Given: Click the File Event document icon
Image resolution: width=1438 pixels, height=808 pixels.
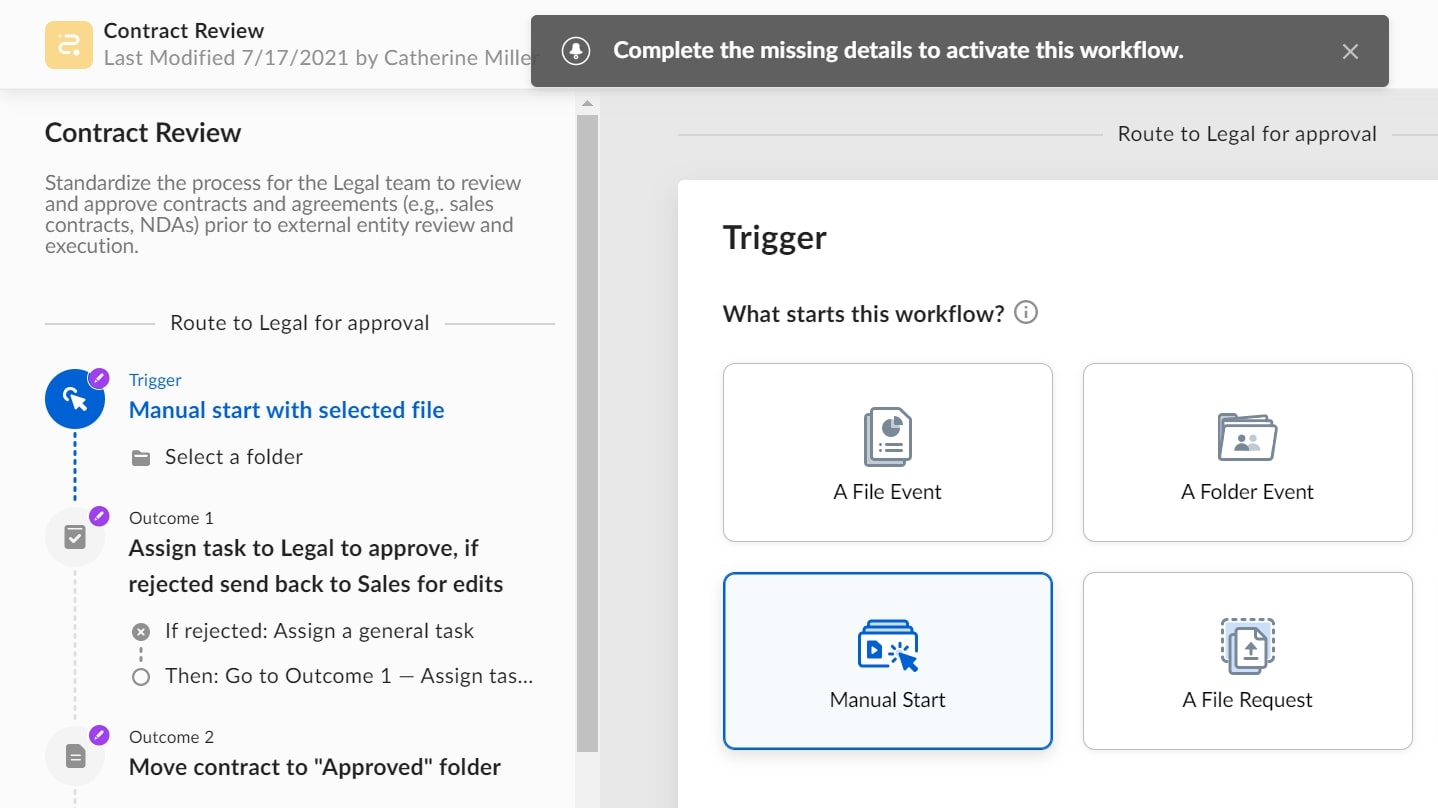Looking at the screenshot, I should 888,436.
